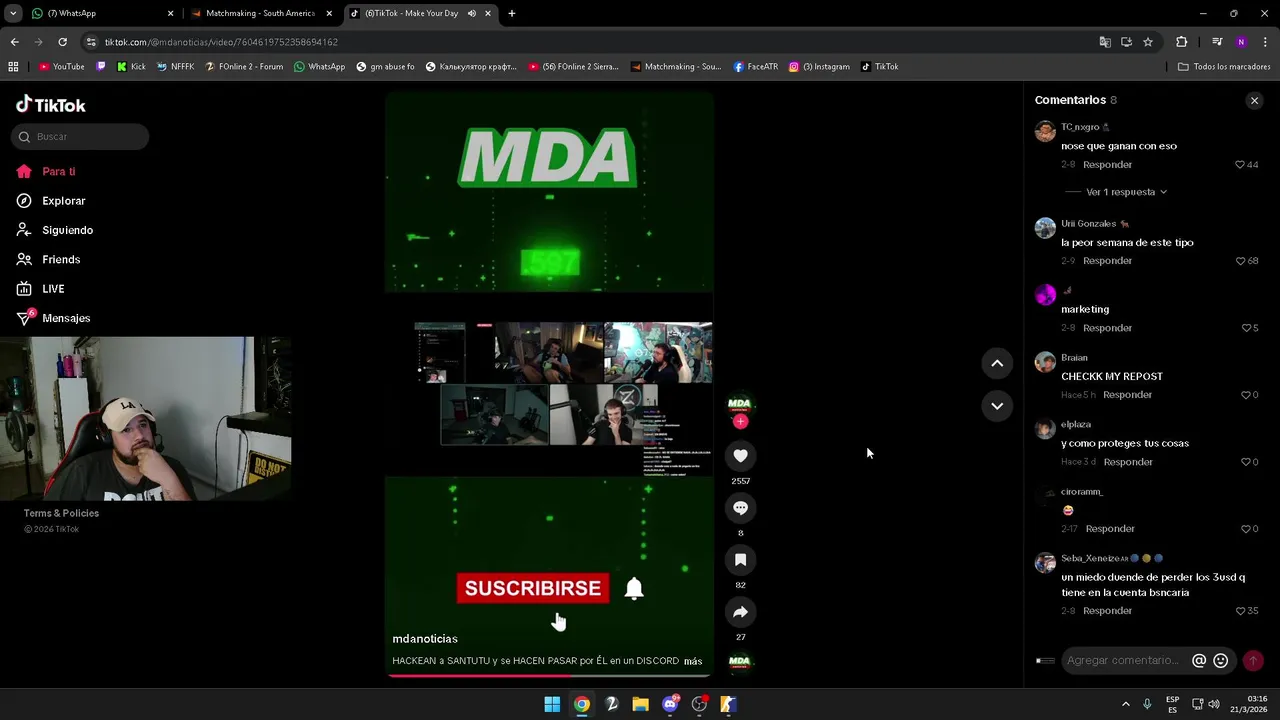The height and width of the screenshot is (720, 1280).
Task: Send the comment with the red arrow button
Action: coord(1252,661)
